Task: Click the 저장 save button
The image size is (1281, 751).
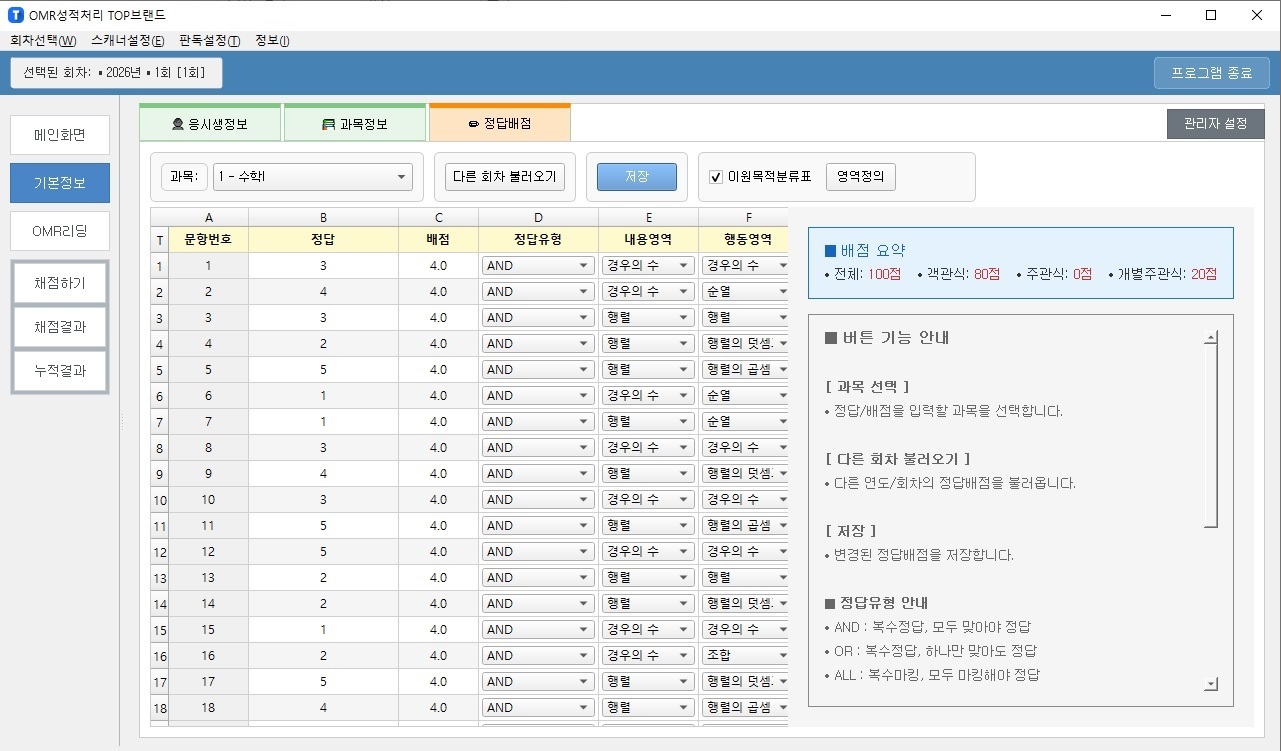Action: coord(636,177)
